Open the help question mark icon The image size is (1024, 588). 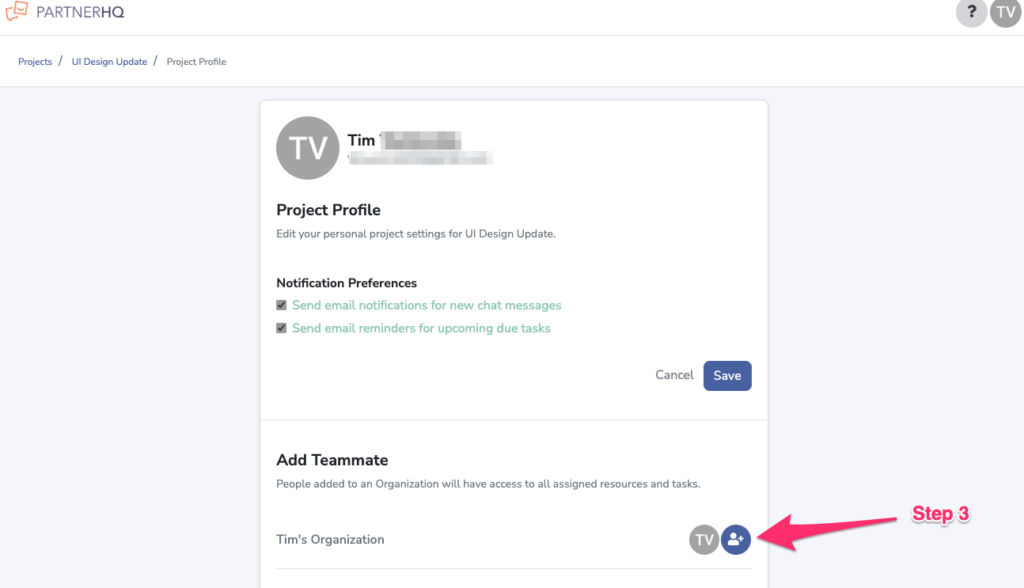point(971,12)
